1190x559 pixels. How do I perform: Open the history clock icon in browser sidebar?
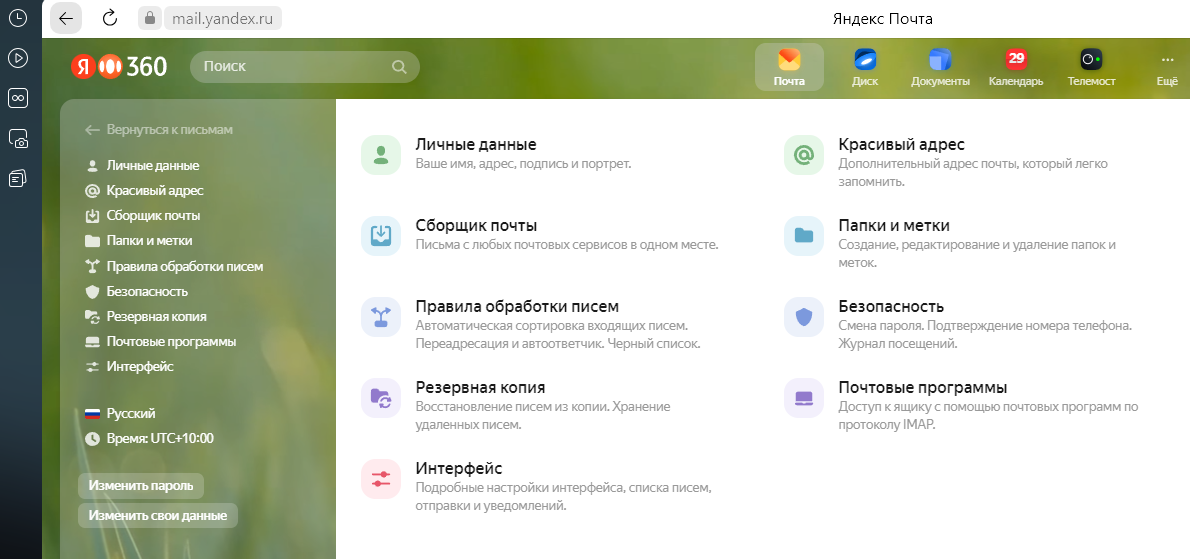[18, 18]
